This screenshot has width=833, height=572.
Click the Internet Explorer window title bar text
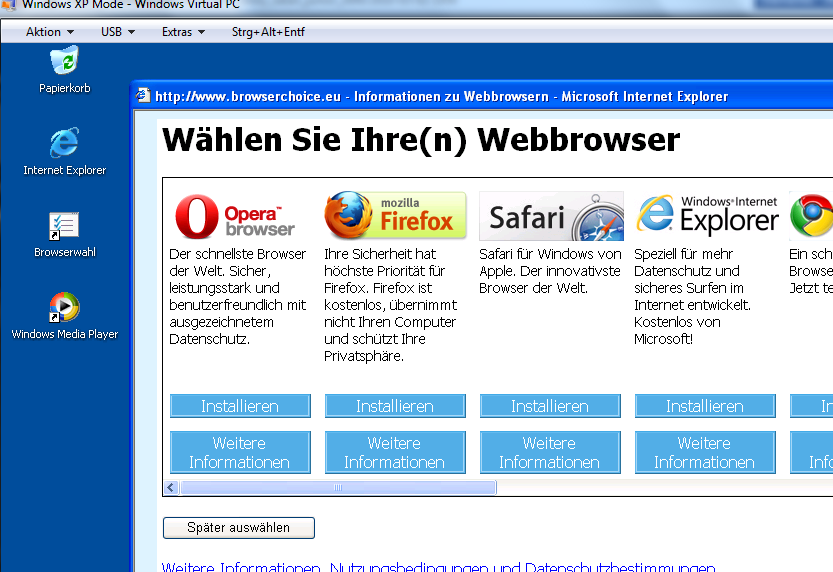[x=441, y=96]
